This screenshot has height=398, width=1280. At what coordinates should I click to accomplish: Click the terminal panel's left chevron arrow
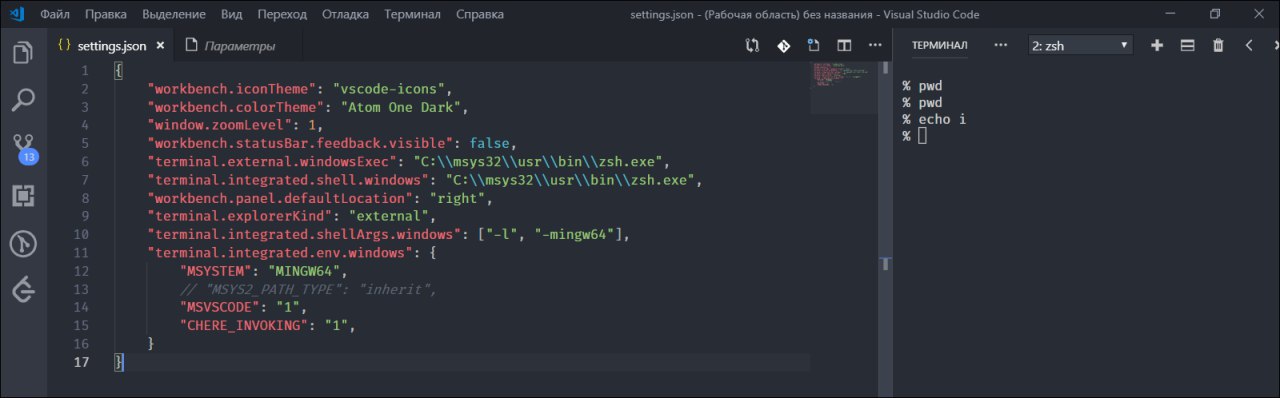[x=1249, y=45]
